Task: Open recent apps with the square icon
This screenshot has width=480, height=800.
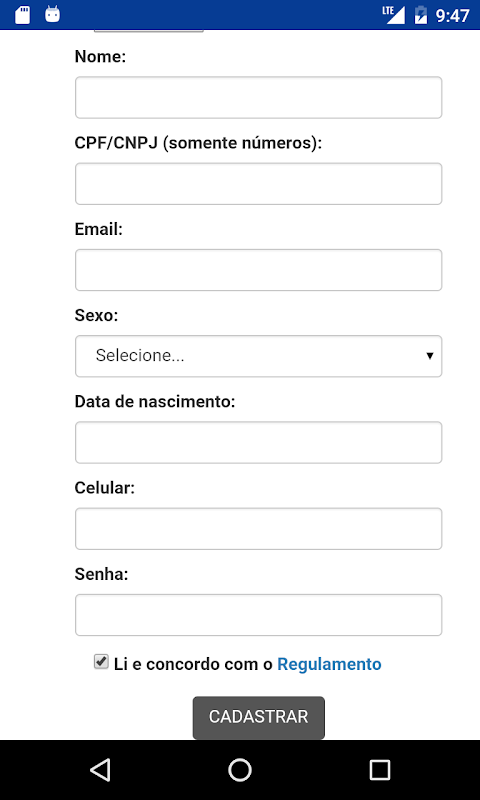Action: [x=380, y=769]
